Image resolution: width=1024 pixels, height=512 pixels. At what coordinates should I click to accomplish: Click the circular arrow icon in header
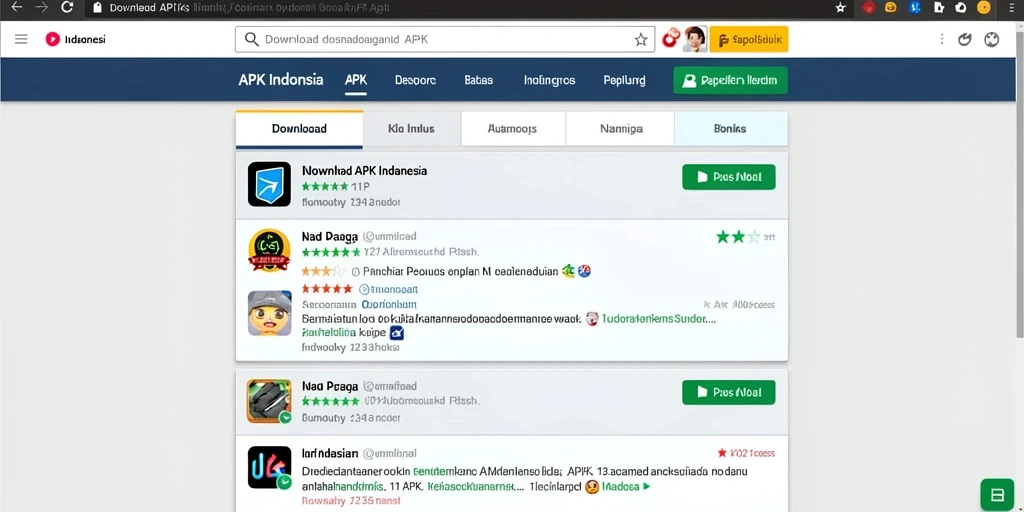(x=965, y=39)
